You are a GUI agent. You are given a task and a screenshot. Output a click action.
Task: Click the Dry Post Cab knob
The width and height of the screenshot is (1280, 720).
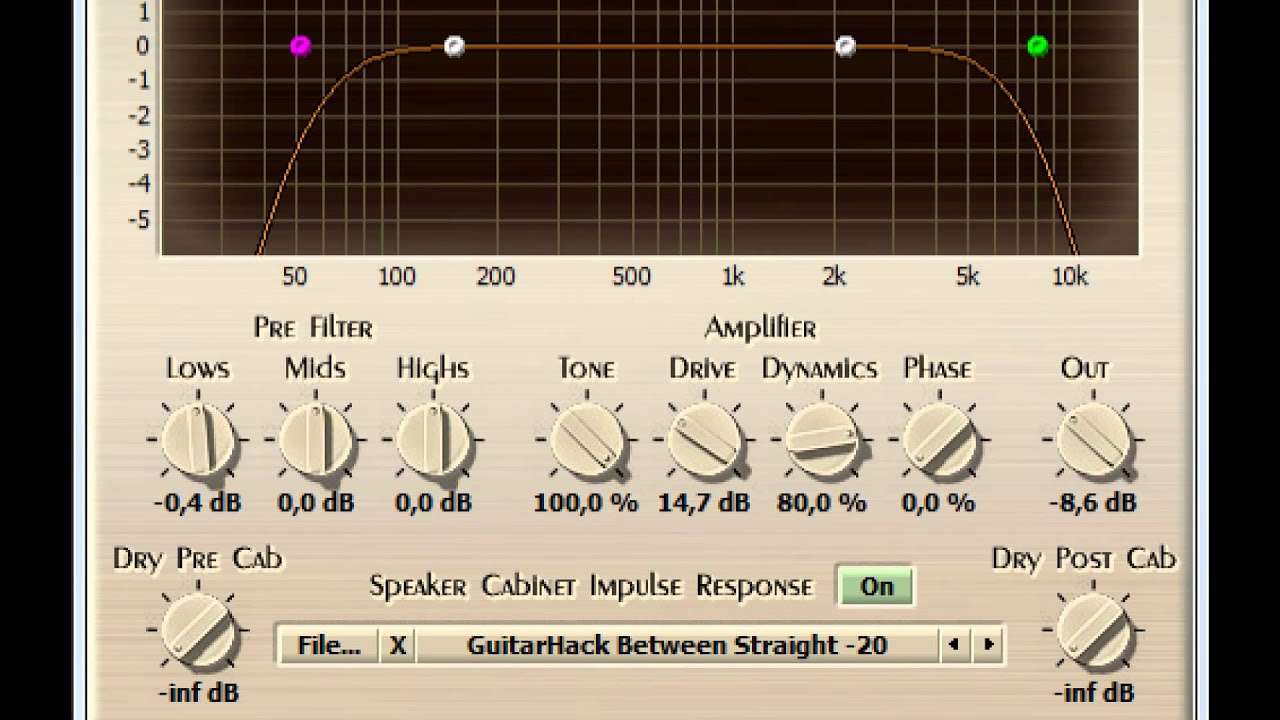(1093, 629)
